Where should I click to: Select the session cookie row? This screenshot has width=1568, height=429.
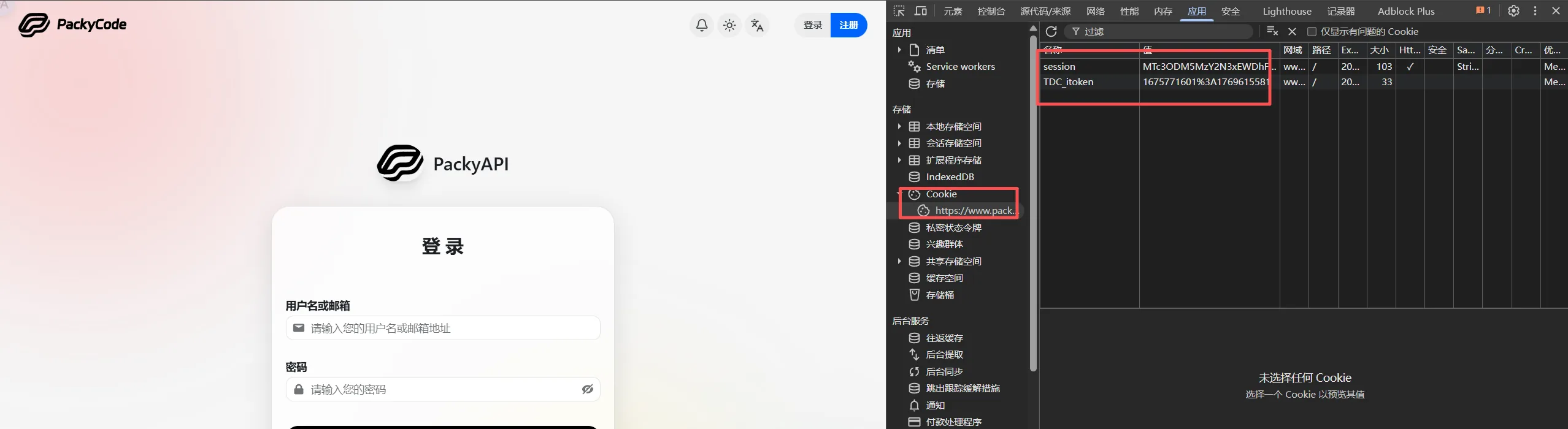click(1304, 66)
